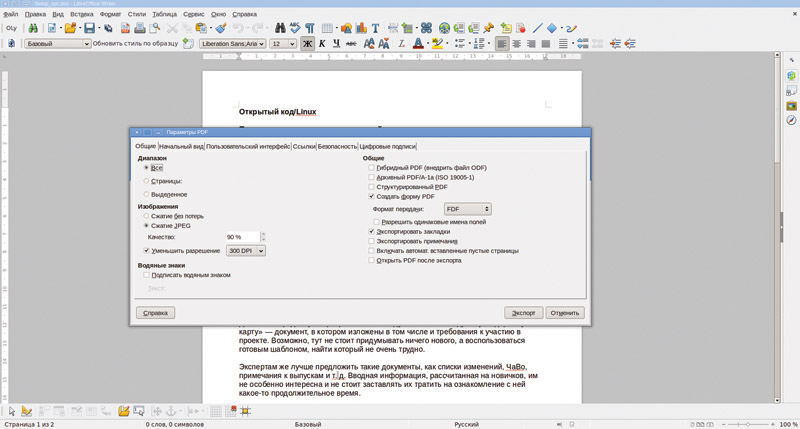Screen dimensions: 800x429
Task: Switch to 'Безопасность' tab
Action: (337, 146)
